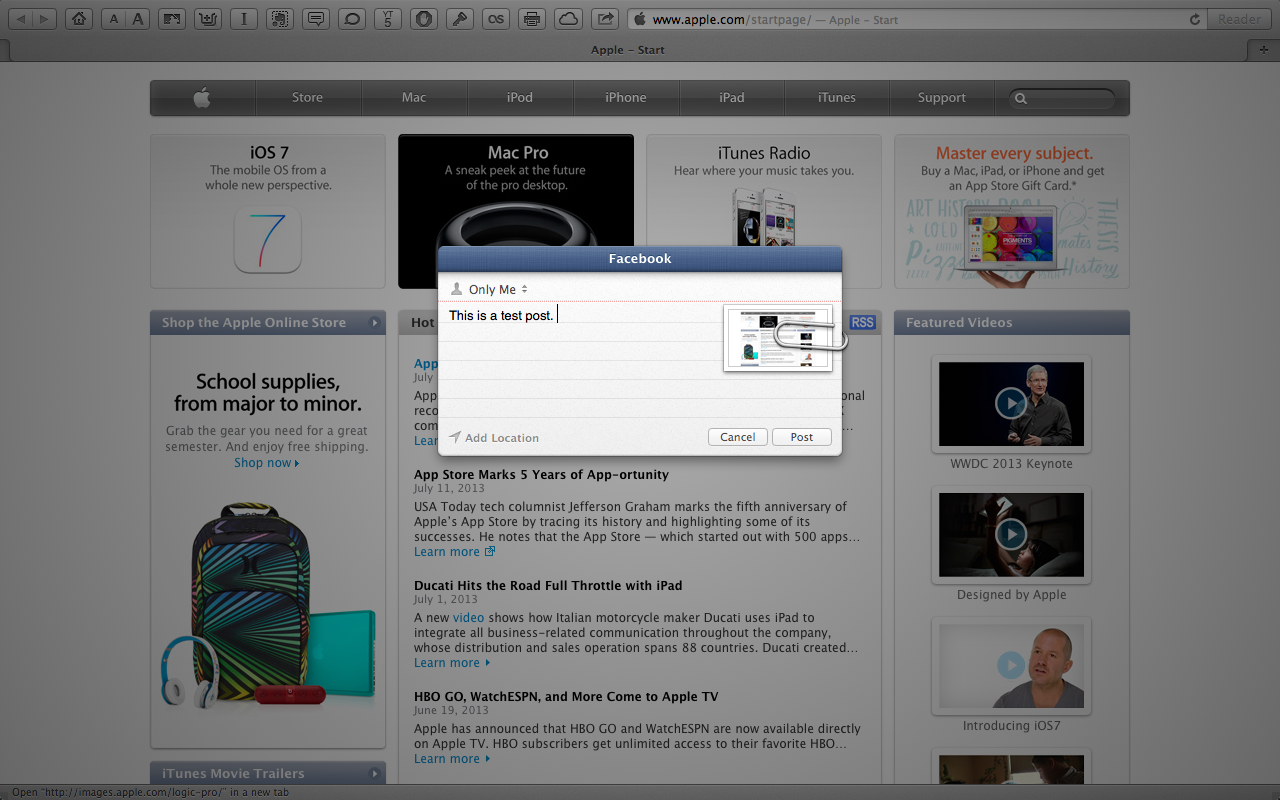Click the YT5 toolbar extension icon

[388, 19]
